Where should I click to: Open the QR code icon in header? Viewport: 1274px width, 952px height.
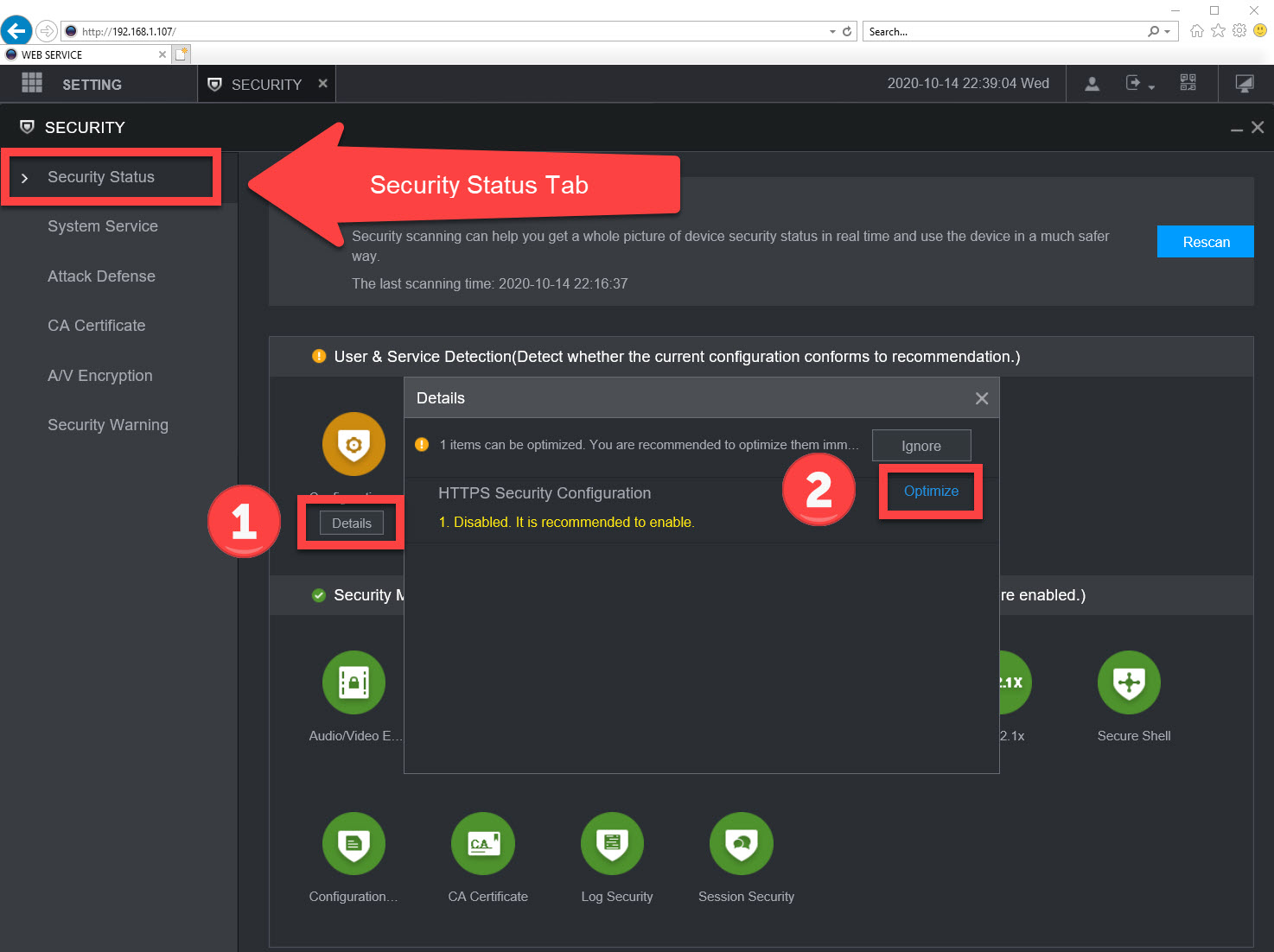click(1188, 84)
